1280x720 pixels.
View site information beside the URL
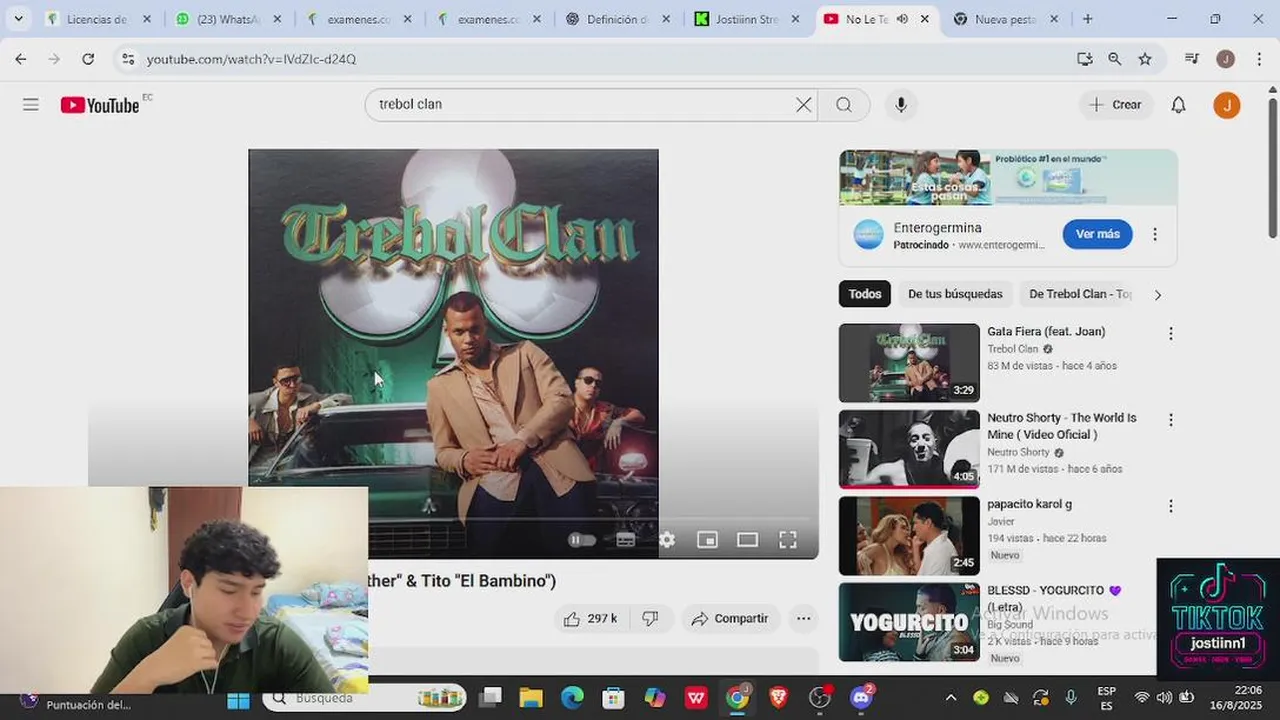point(128,59)
